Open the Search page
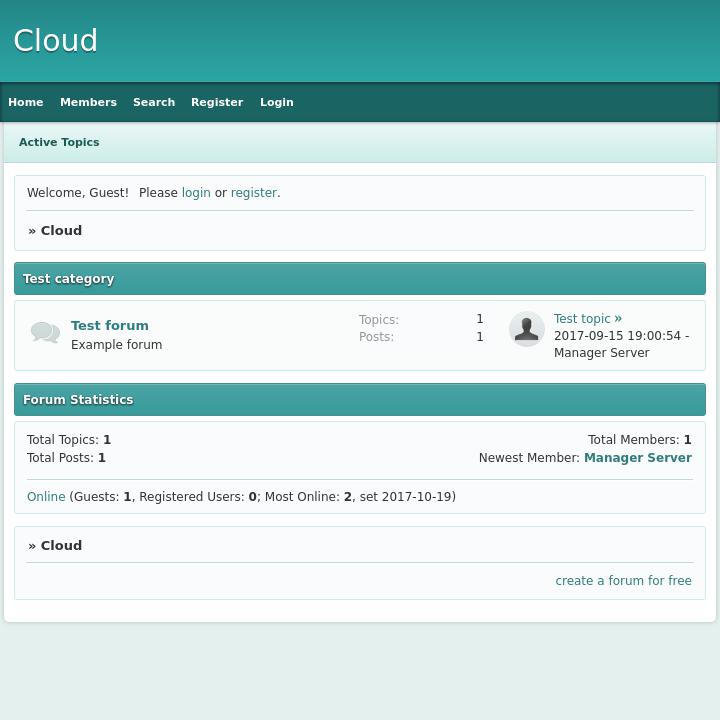The height and width of the screenshot is (720, 720). 154,102
